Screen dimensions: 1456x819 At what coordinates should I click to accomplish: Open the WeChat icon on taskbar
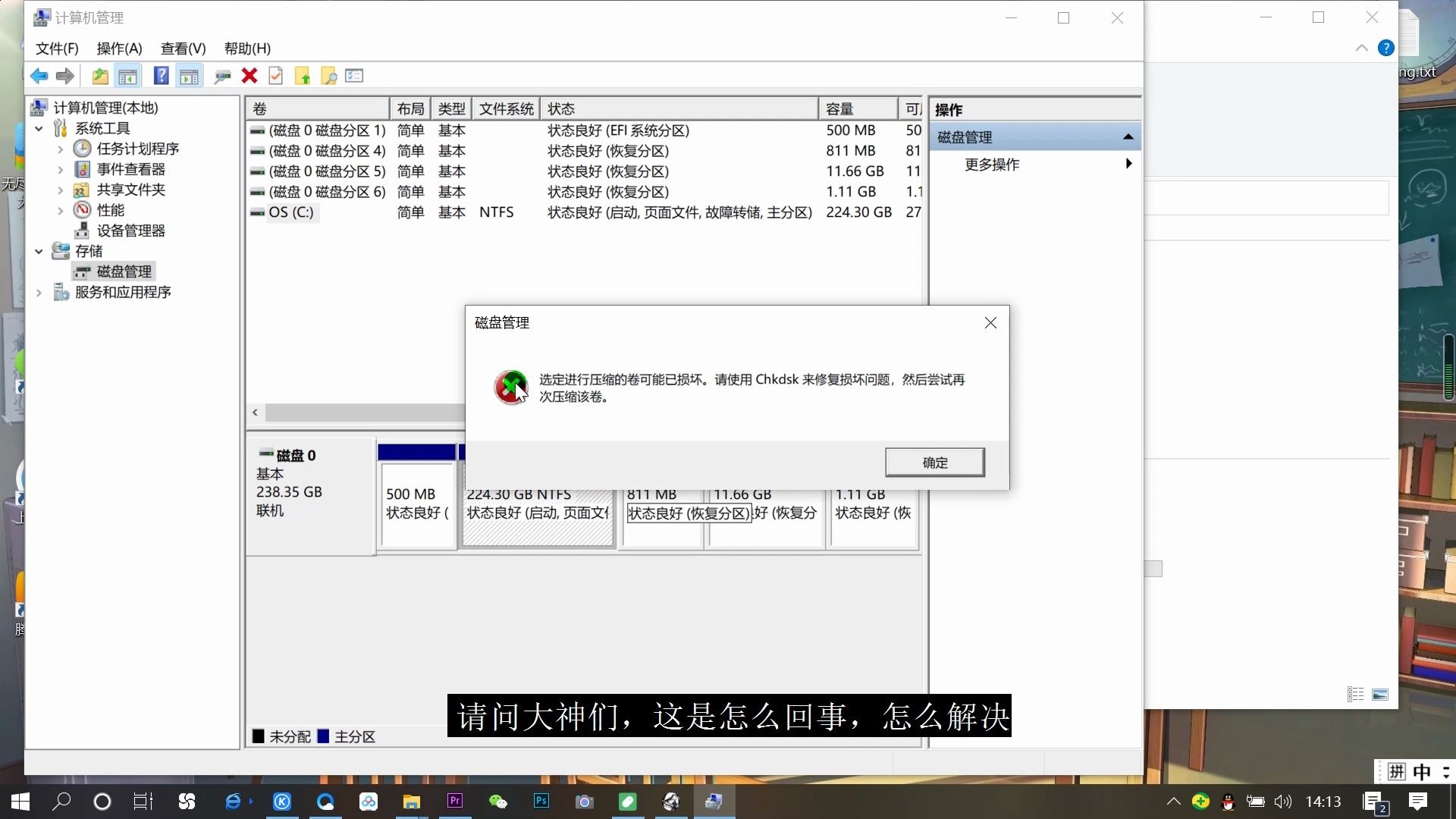point(497,802)
